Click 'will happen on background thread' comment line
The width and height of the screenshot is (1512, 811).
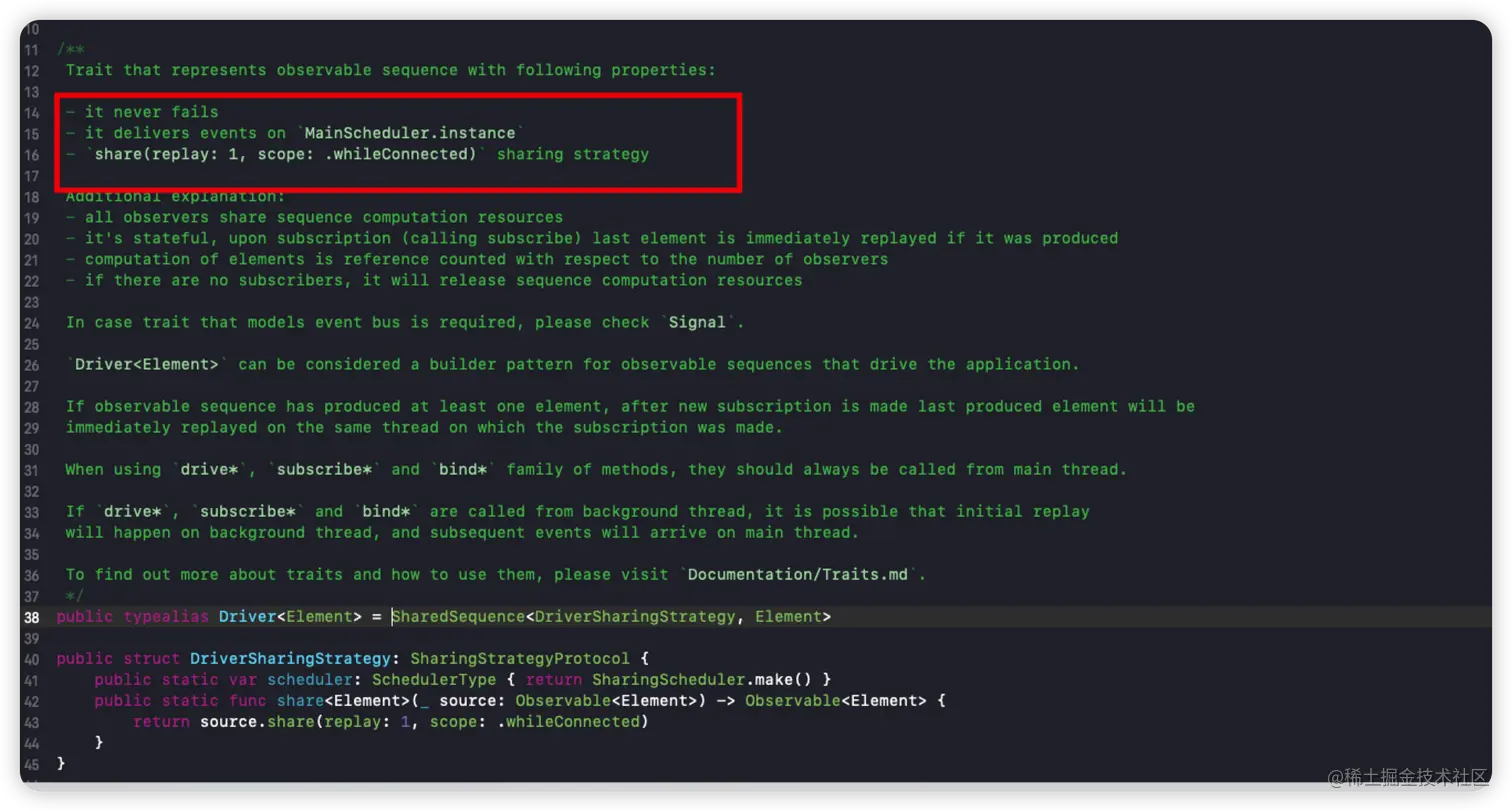pos(463,532)
